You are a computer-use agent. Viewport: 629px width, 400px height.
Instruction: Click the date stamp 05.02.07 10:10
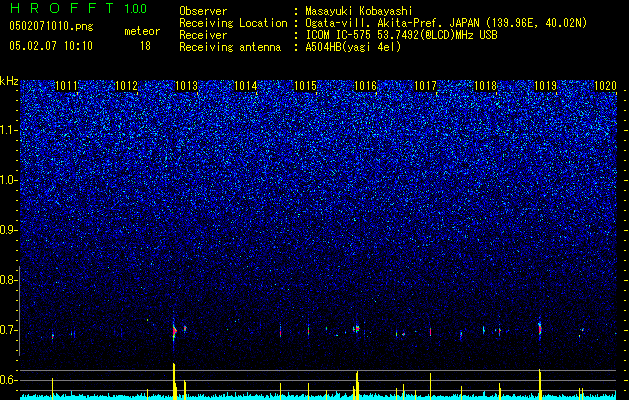(x=51, y=46)
